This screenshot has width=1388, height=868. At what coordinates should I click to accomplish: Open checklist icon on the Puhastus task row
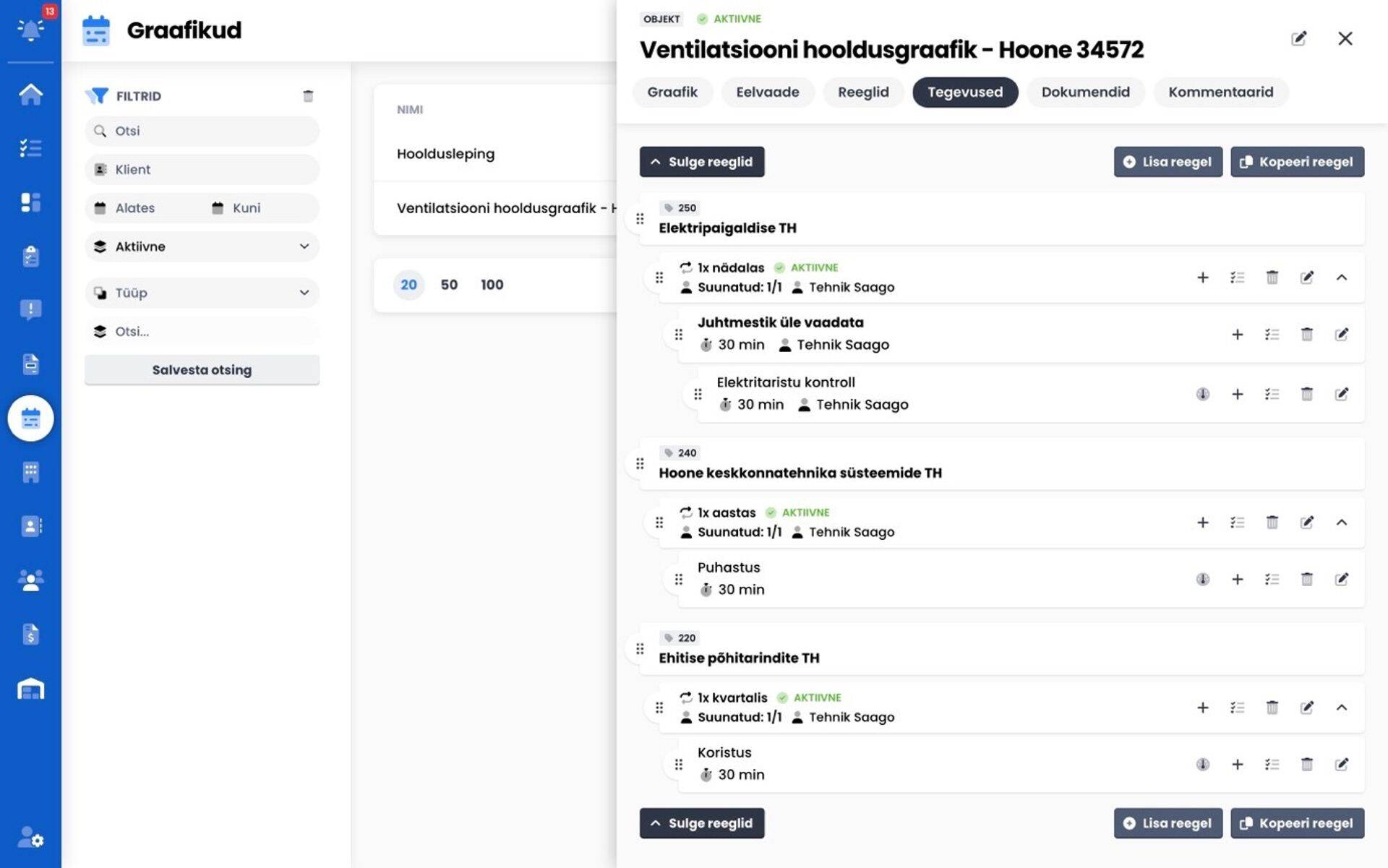point(1272,578)
